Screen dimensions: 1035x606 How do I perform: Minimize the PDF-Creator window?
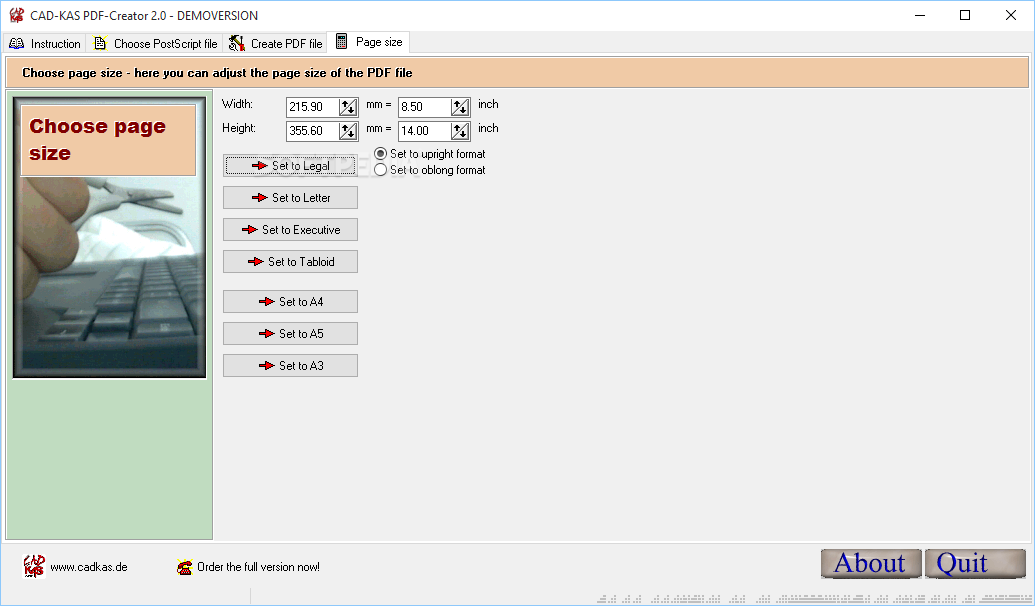tap(919, 15)
